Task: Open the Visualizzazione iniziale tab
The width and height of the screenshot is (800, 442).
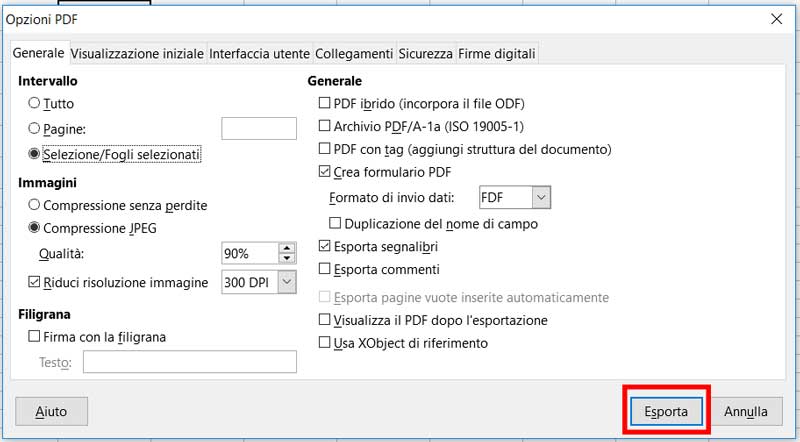Action: click(x=137, y=54)
